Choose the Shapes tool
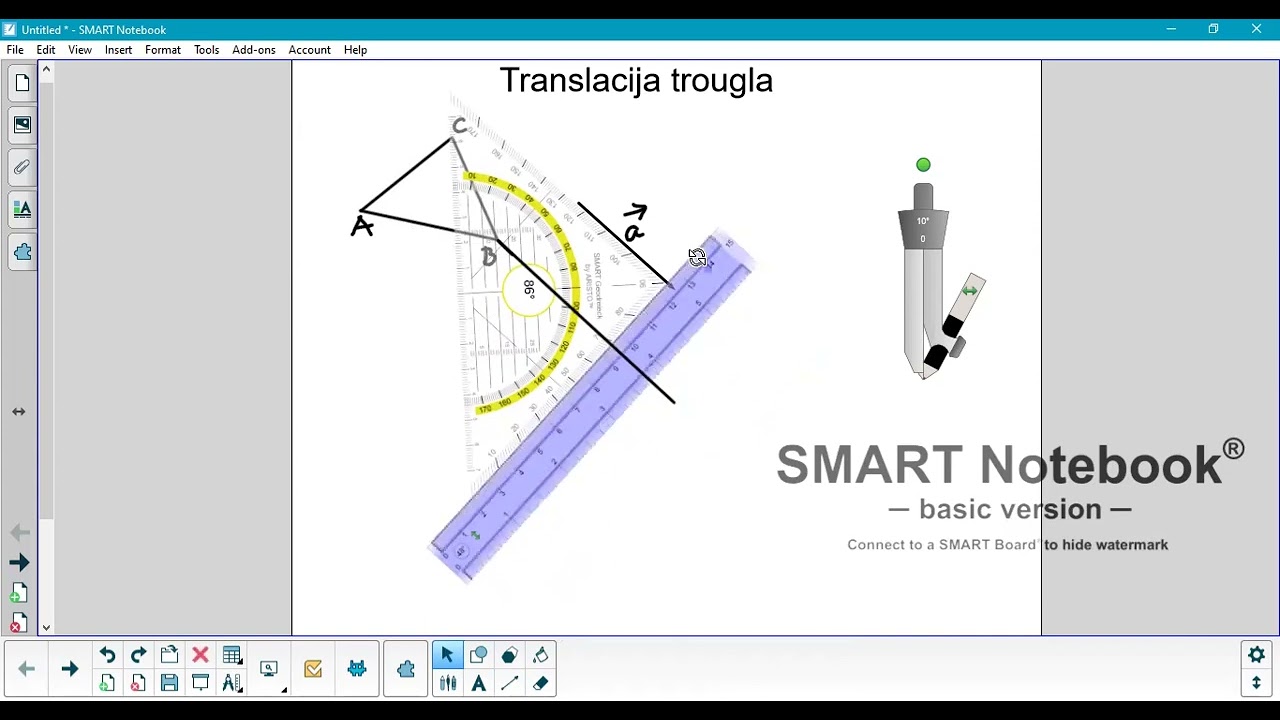The height and width of the screenshot is (720, 1280). click(x=478, y=655)
